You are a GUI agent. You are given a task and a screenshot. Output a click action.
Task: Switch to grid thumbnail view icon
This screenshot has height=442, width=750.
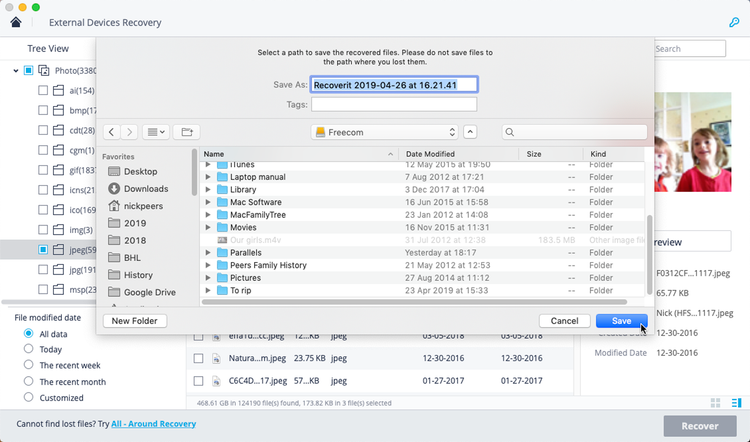click(x=716, y=403)
